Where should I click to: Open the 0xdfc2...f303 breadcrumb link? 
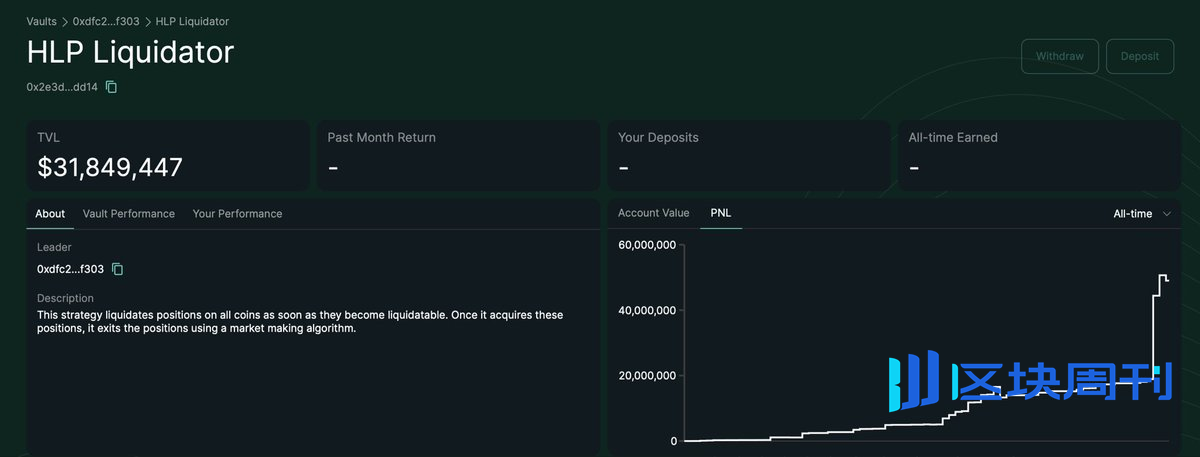pos(106,21)
